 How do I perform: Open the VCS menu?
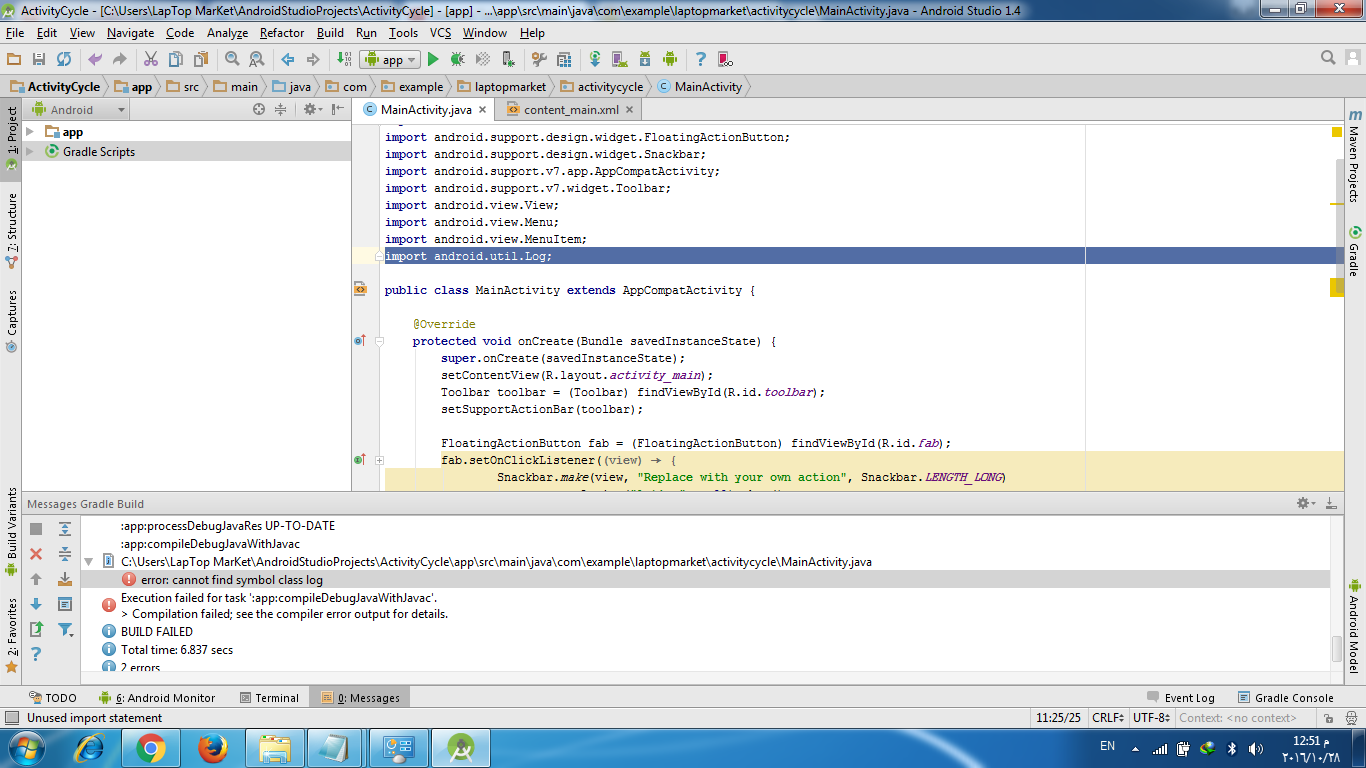tap(440, 33)
